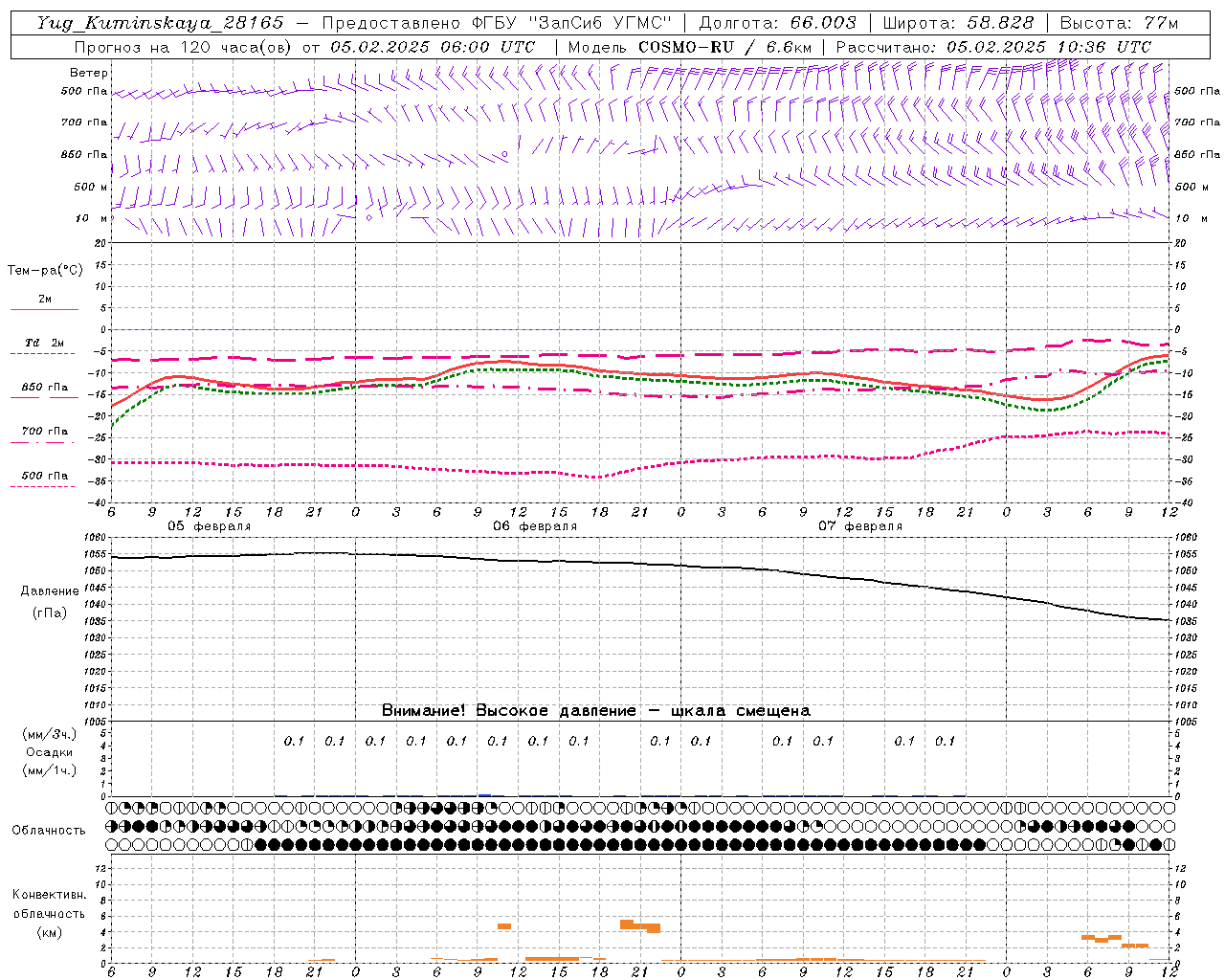Select the (мм/3ч.) unit label
The height and width of the screenshot is (980, 1225).
[x=49, y=734]
